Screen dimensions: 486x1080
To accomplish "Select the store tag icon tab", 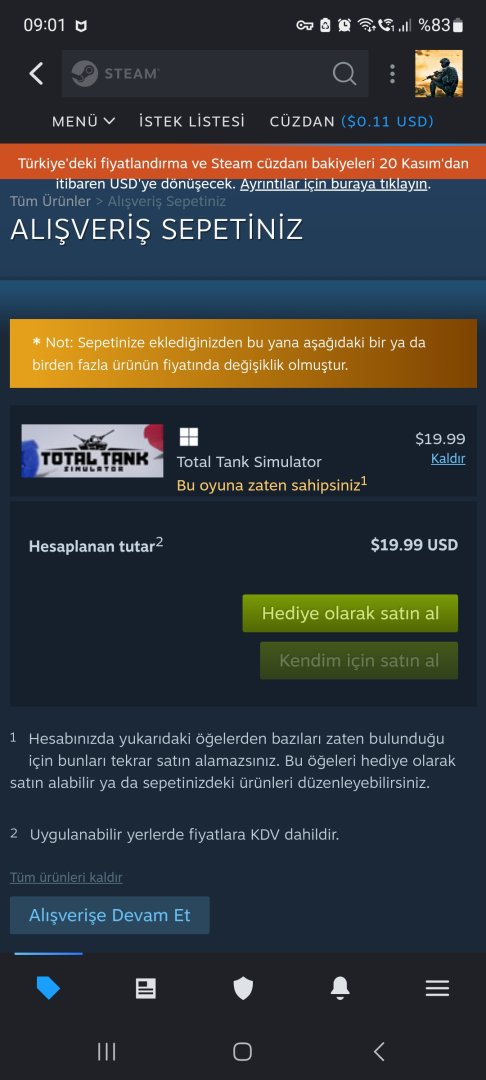I will coord(48,988).
